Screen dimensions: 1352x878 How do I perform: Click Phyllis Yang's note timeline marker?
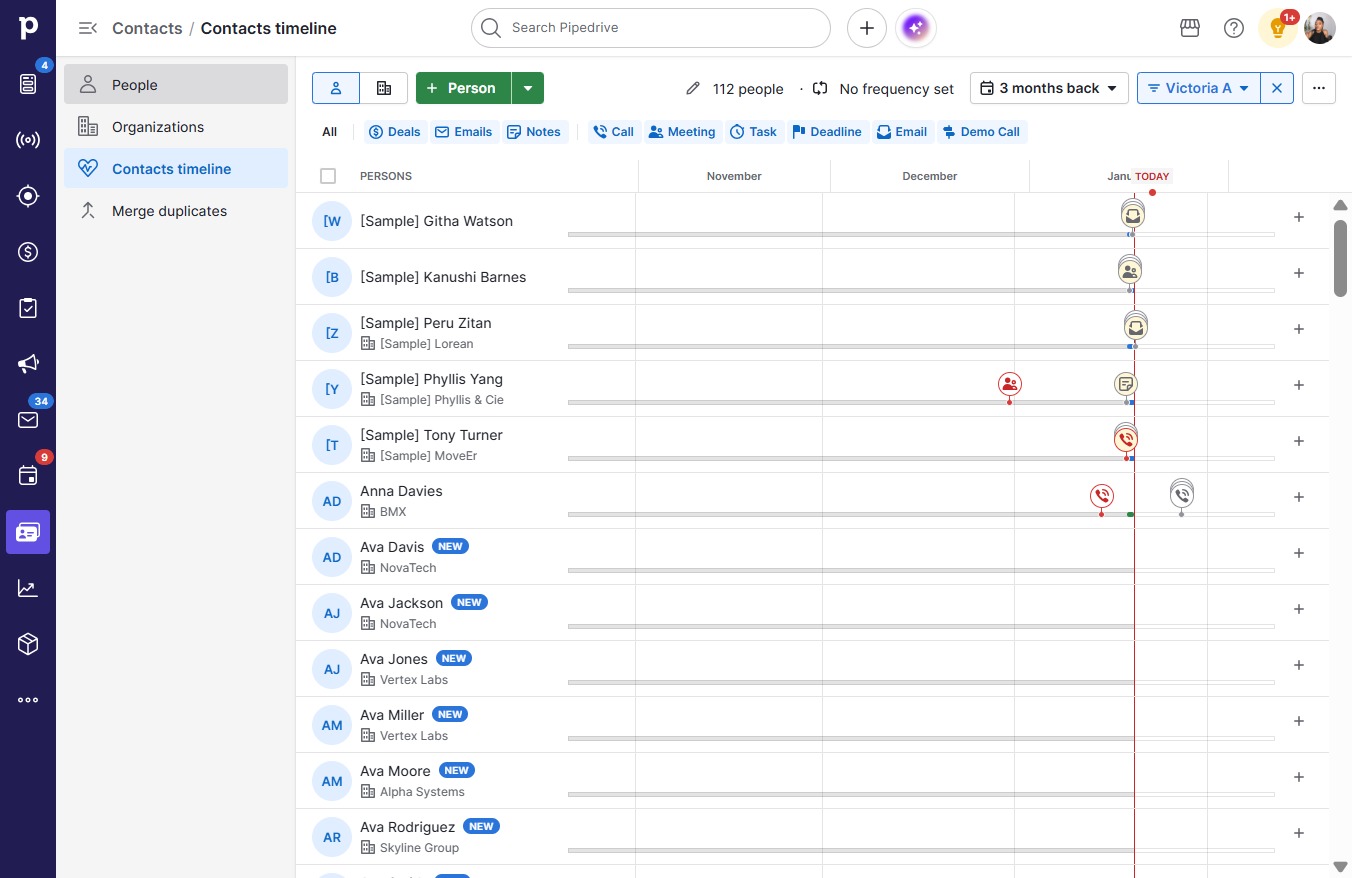tap(1126, 383)
